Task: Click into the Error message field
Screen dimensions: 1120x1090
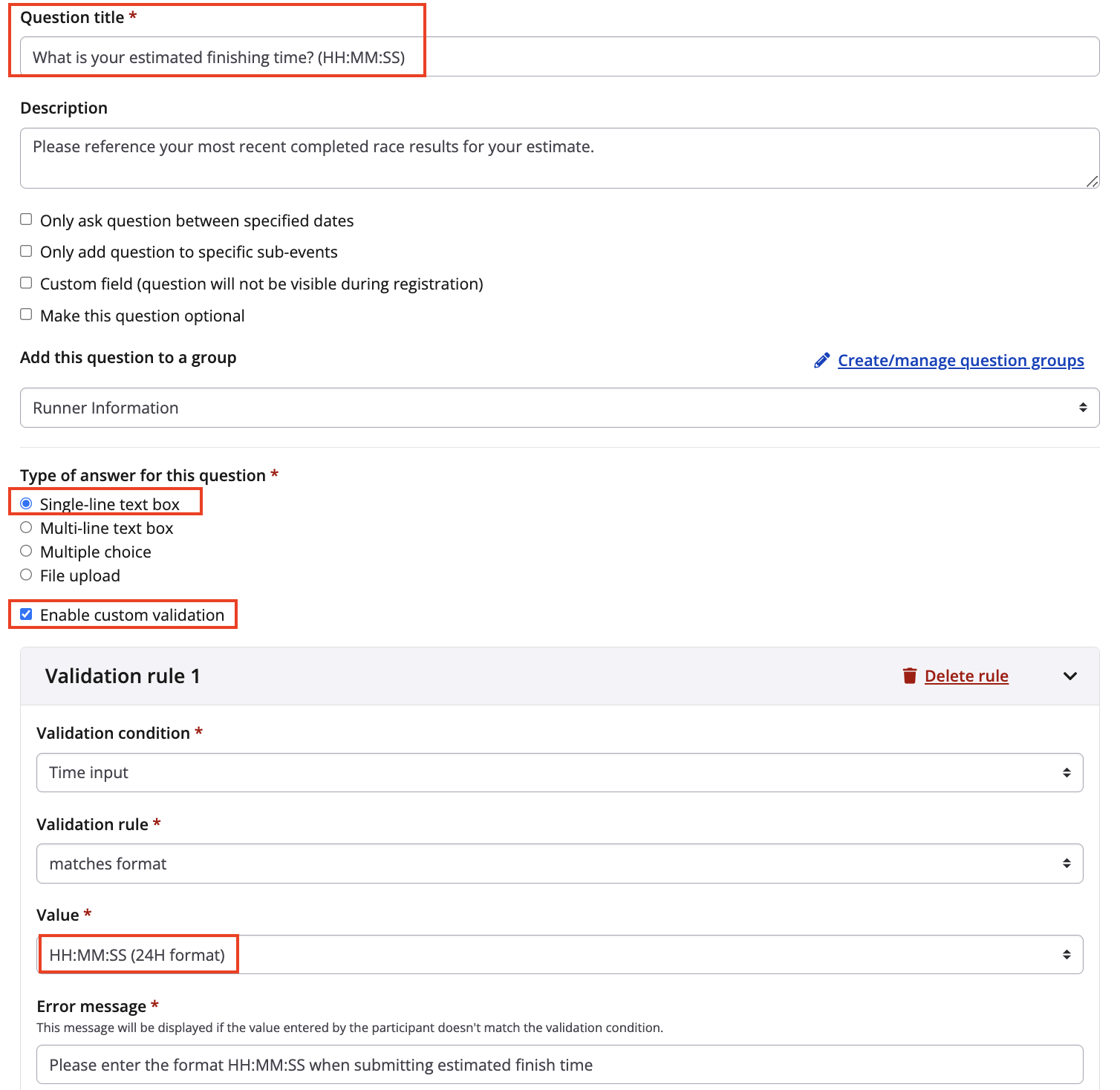Action: point(559,1065)
